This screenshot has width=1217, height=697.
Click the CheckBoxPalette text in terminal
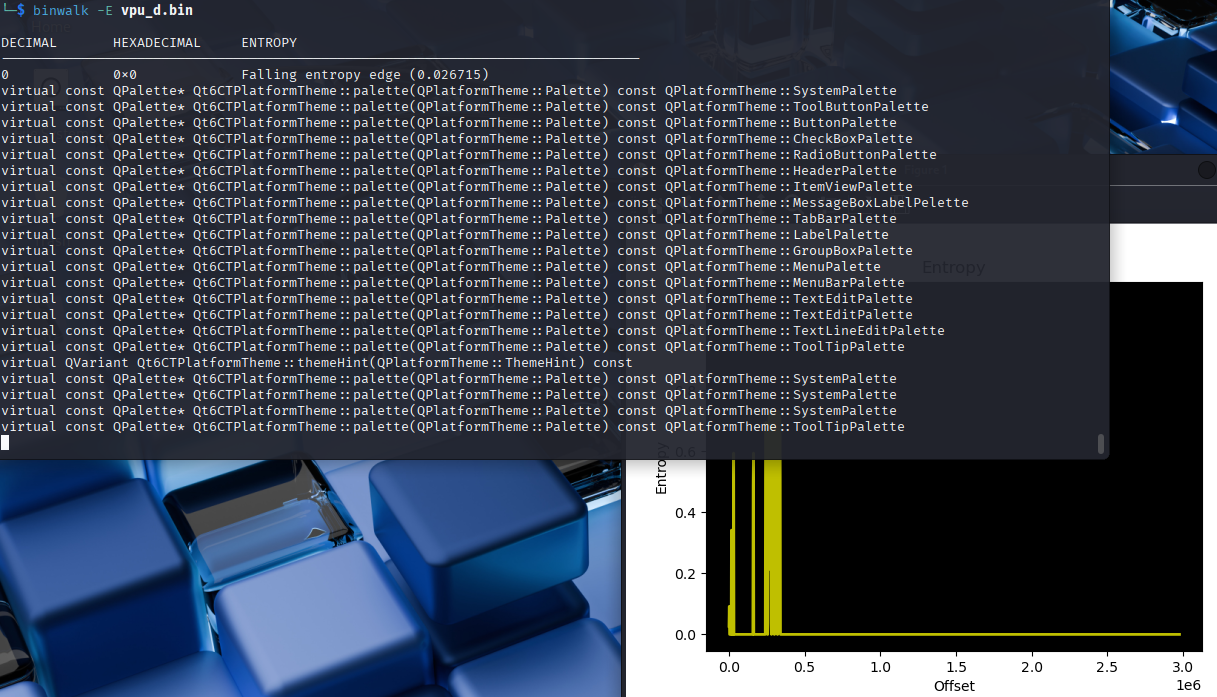(852, 139)
